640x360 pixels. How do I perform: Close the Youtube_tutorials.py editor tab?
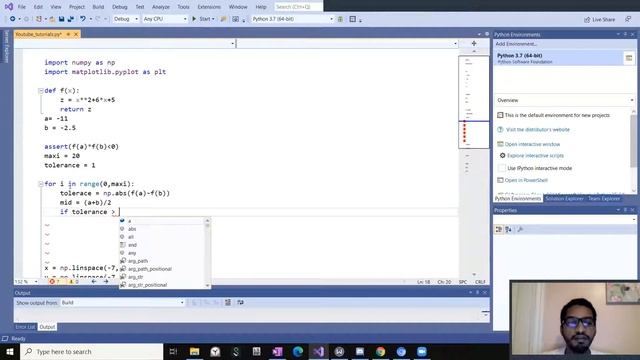tap(76, 34)
